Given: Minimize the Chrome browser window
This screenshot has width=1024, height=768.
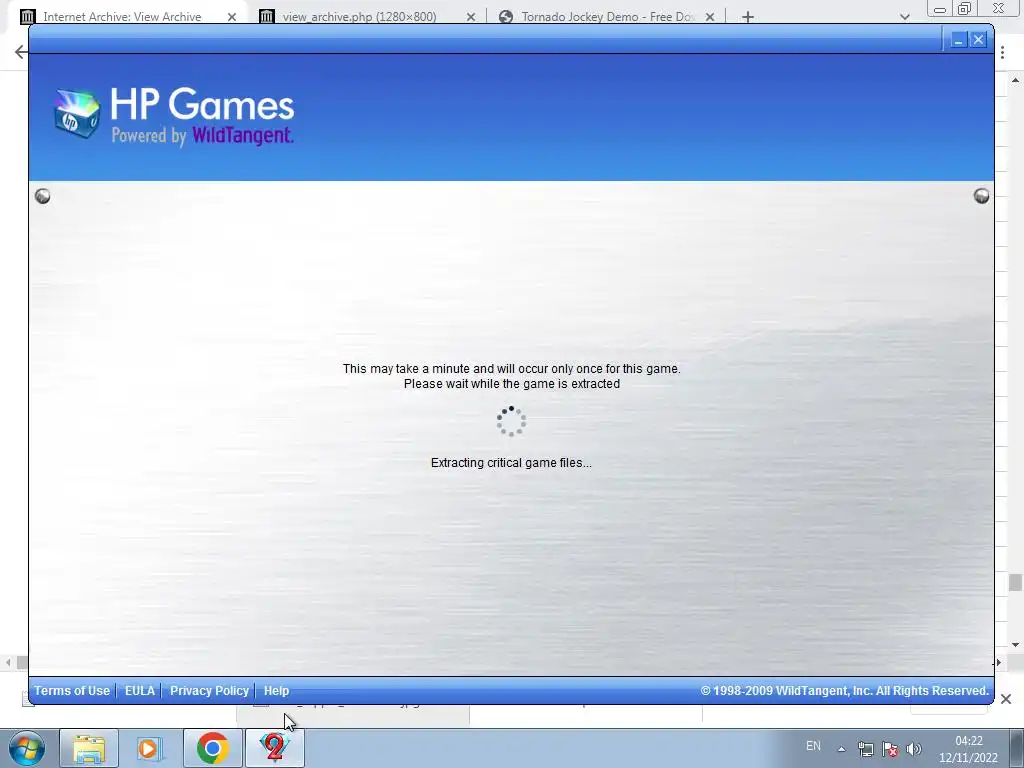Looking at the screenshot, I should click(940, 8).
